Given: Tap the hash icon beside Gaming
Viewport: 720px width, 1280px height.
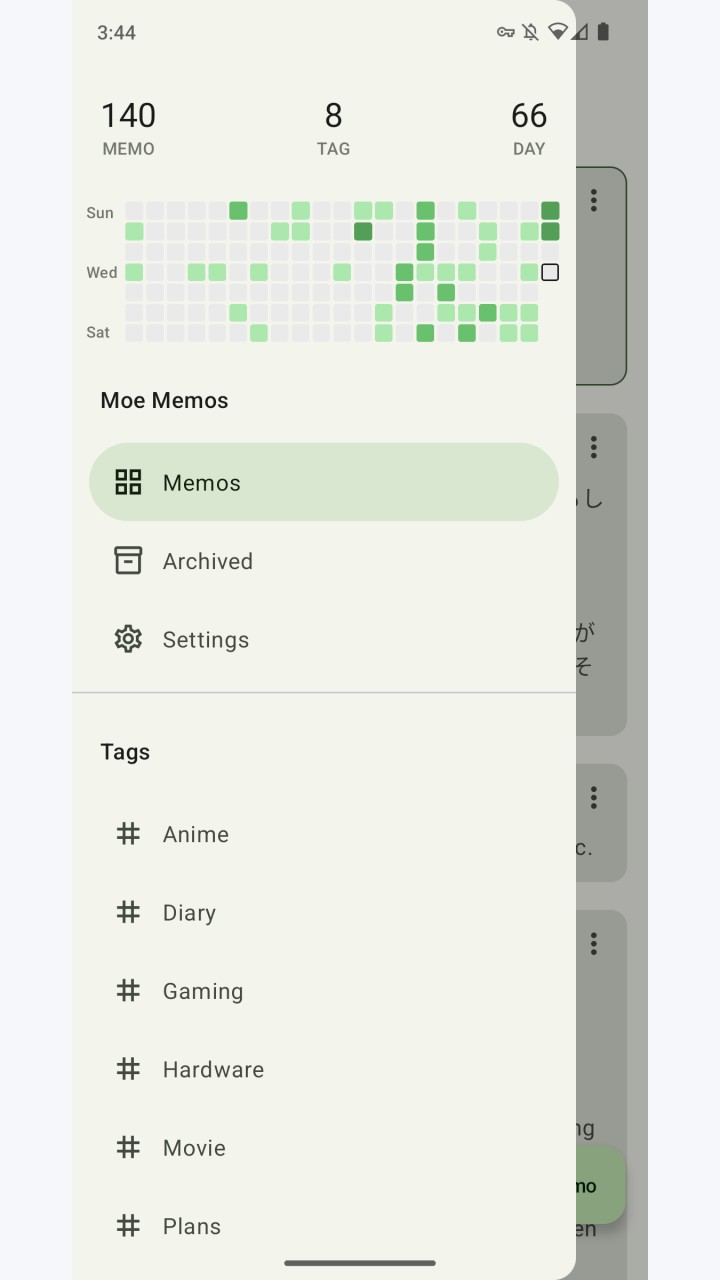Looking at the screenshot, I should (128, 990).
